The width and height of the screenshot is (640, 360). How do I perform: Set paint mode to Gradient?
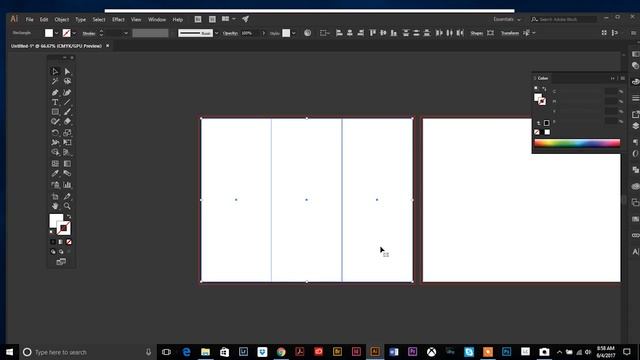pos(61,242)
